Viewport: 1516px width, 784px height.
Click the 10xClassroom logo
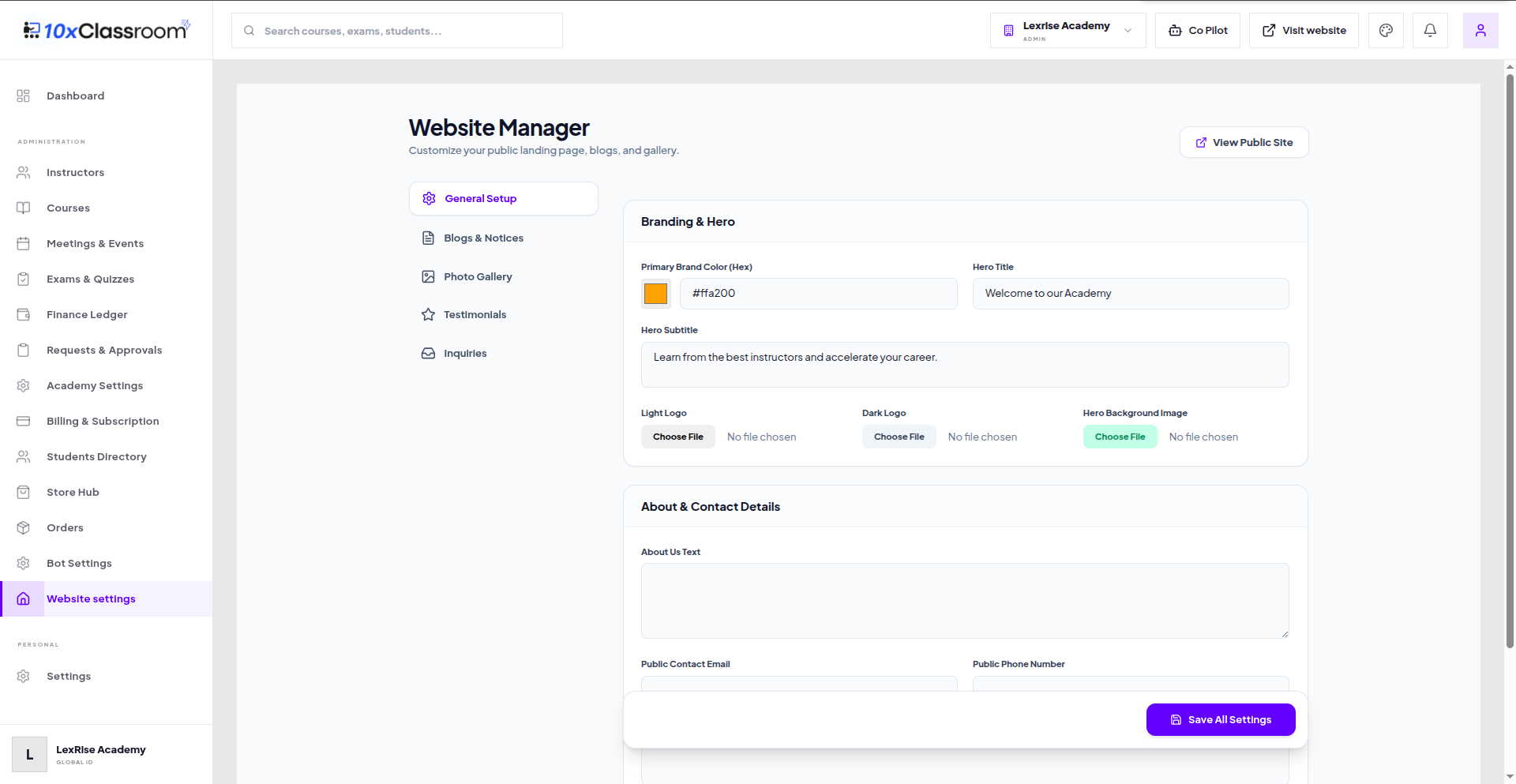click(x=107, y=30)
